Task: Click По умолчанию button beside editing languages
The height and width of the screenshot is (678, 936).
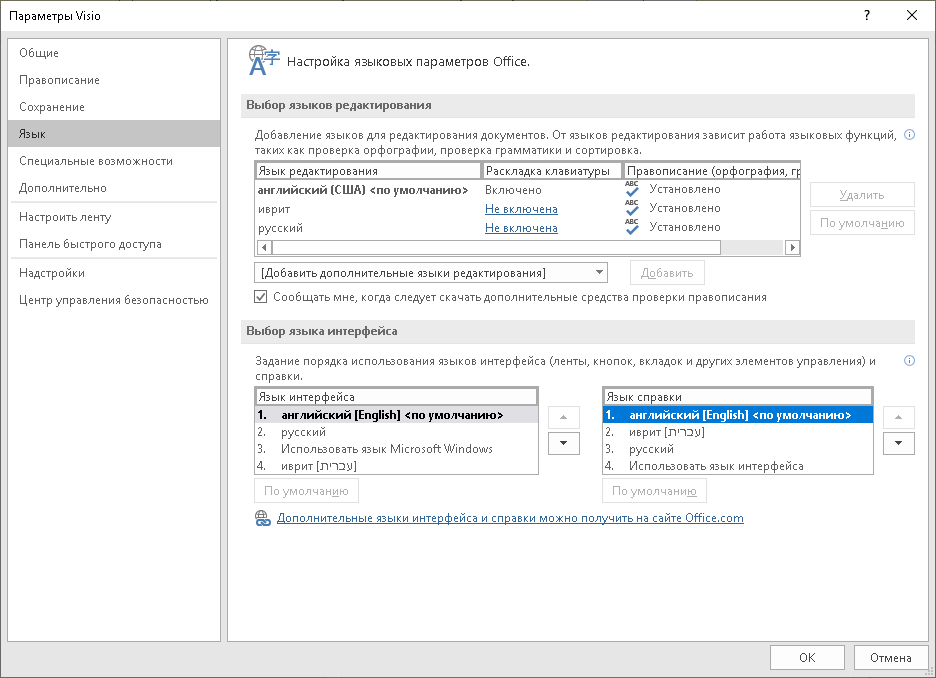Action: [862, 223]
